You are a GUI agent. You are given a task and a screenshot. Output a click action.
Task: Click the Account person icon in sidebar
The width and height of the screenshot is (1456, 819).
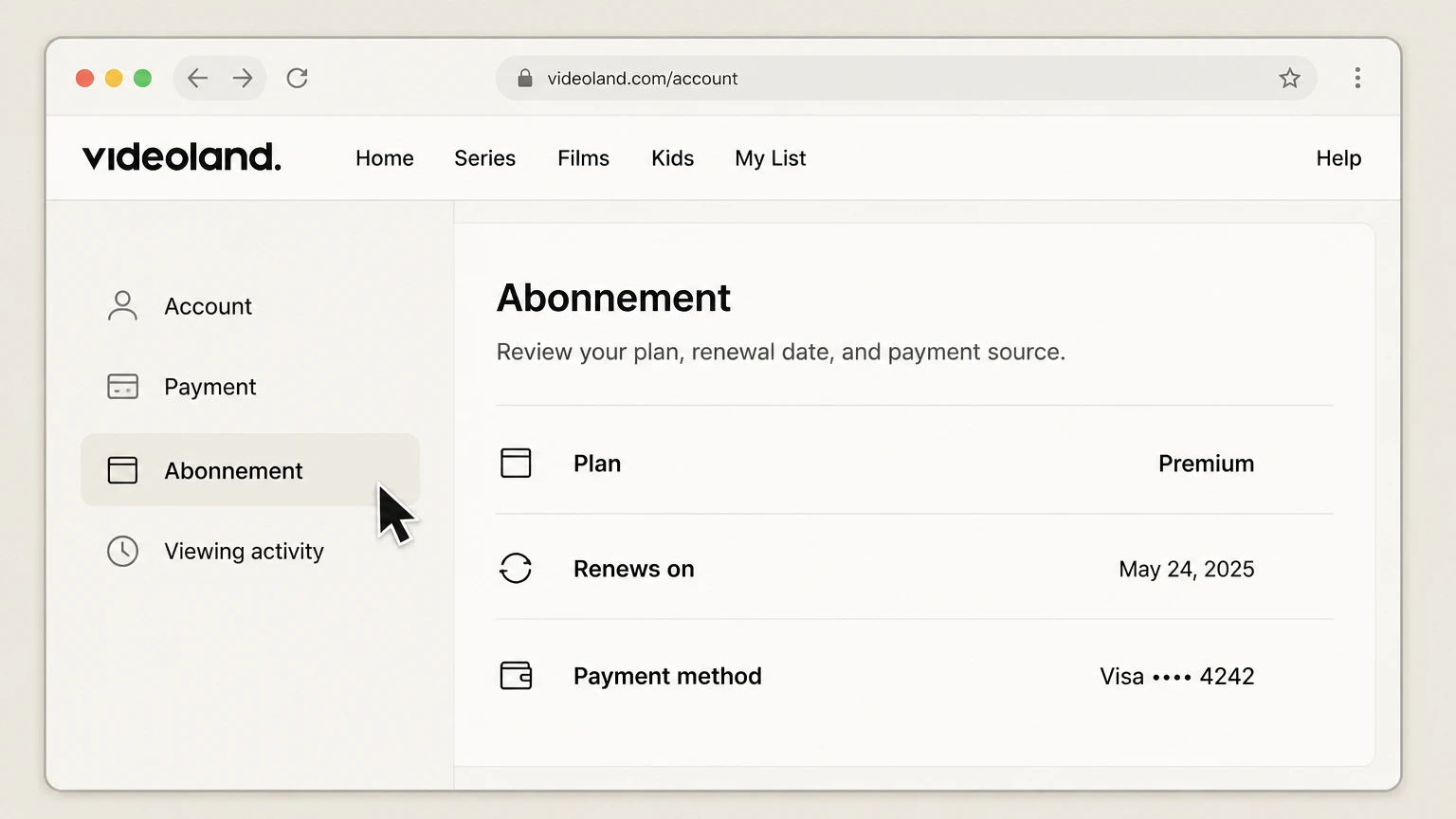click(x=122, y=306)
